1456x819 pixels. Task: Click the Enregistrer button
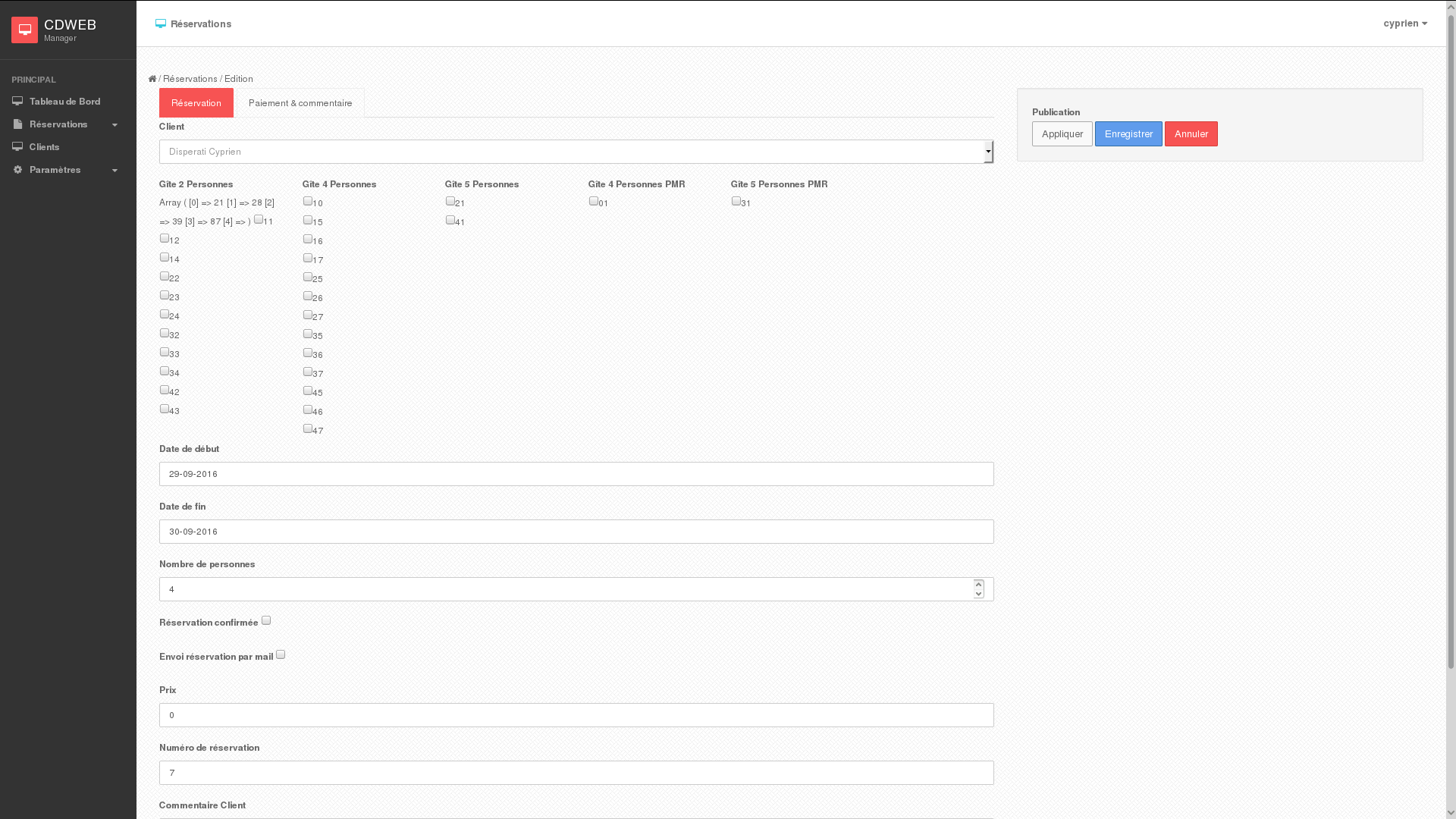tap(1128, 133)
